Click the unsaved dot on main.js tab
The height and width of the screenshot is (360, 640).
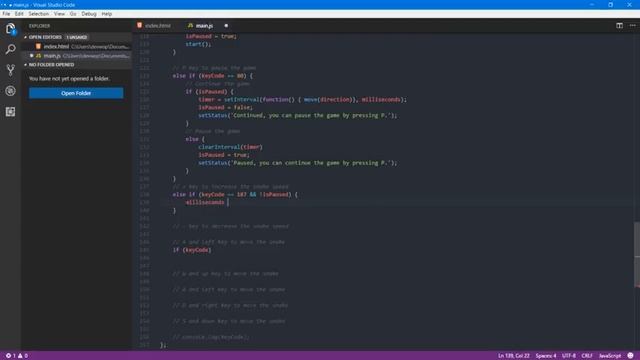226,26
